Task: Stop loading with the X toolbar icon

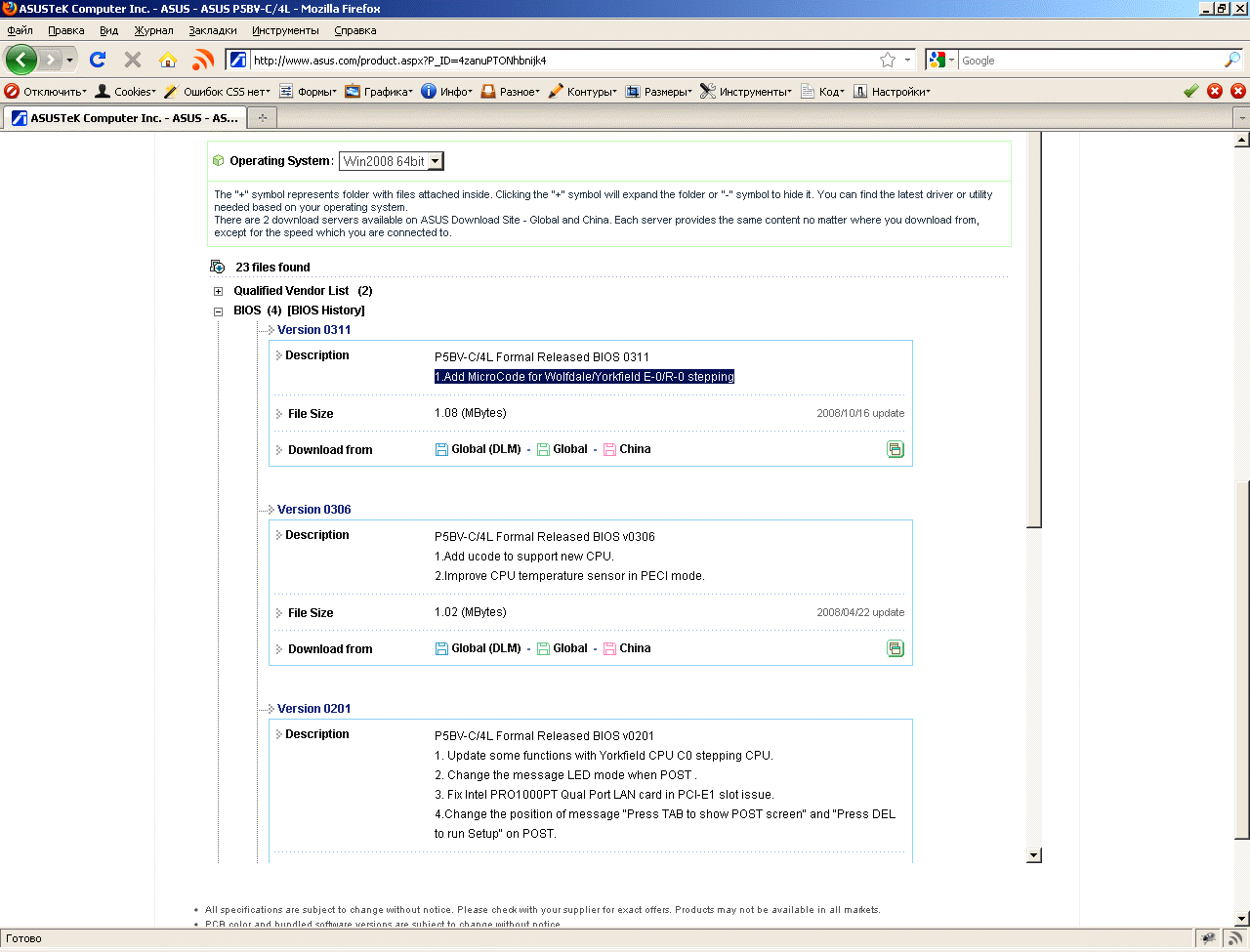Action: point(133,60)
